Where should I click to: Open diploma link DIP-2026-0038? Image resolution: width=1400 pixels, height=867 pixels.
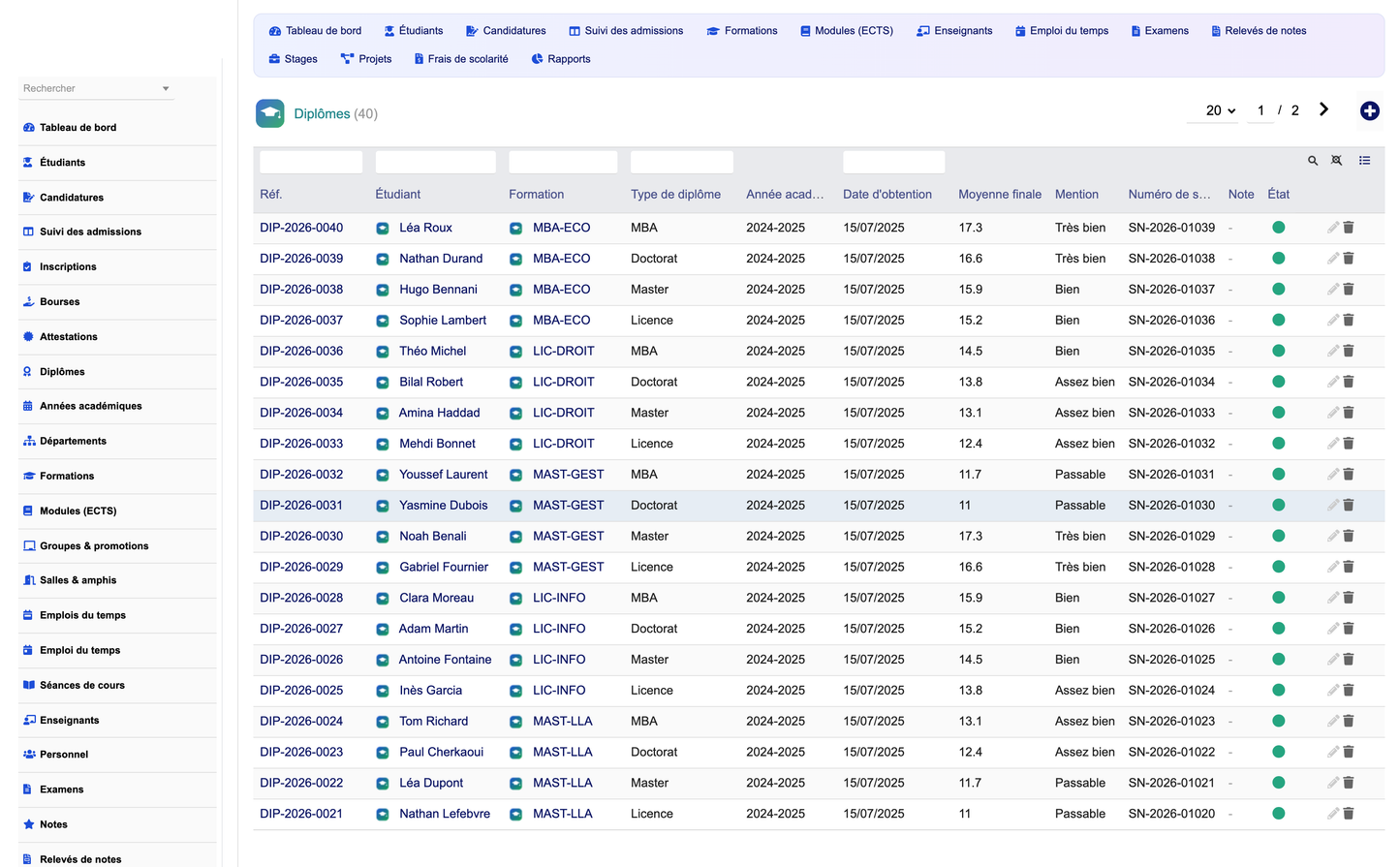[301, 290]
